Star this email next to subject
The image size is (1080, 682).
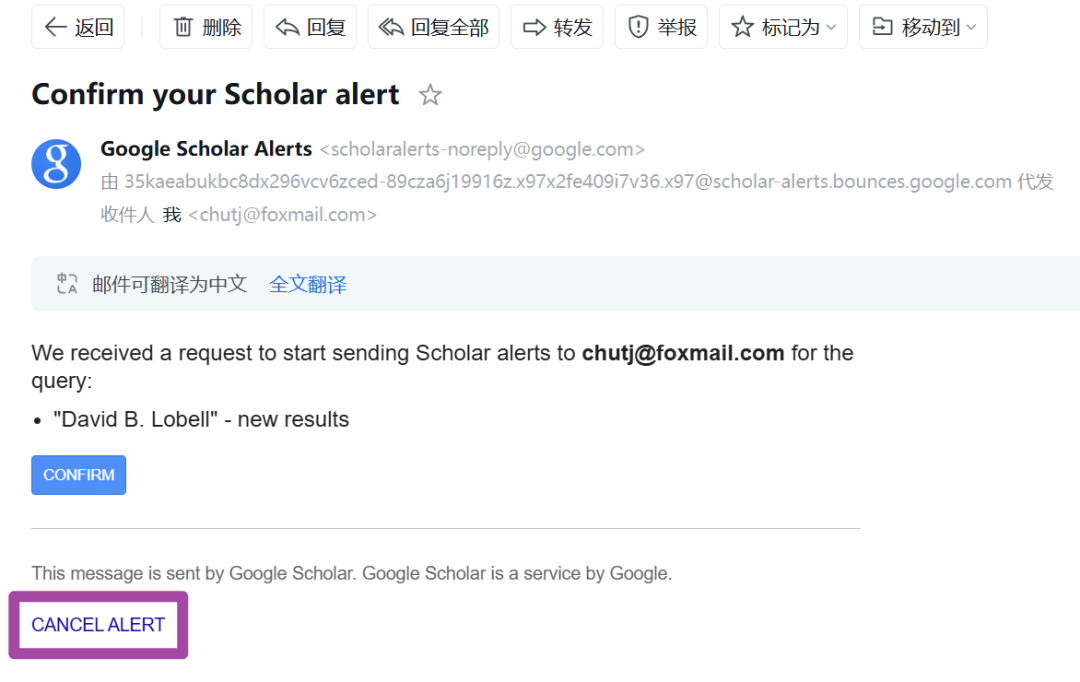tap(430, 94)
